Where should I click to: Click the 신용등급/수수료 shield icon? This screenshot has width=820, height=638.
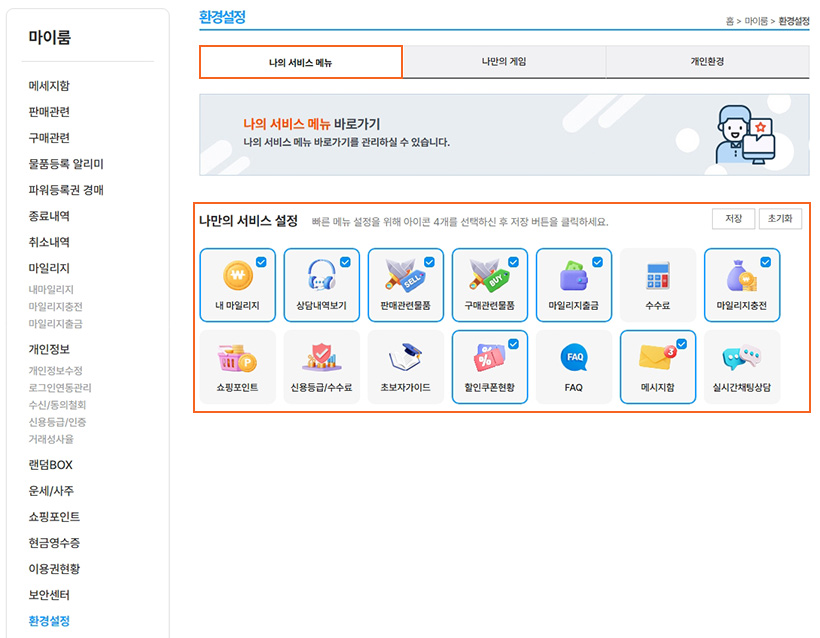[x=321, y=358]
